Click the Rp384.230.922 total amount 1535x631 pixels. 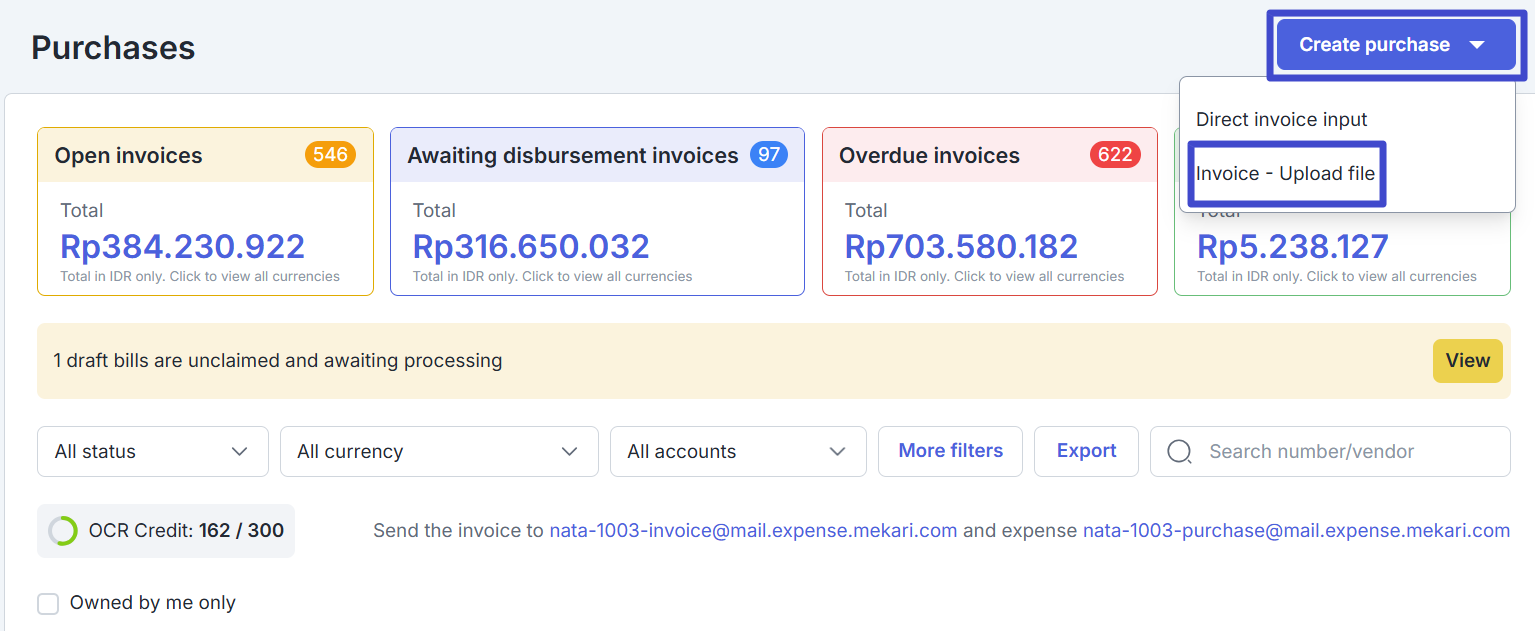click(x=182, y=247)
